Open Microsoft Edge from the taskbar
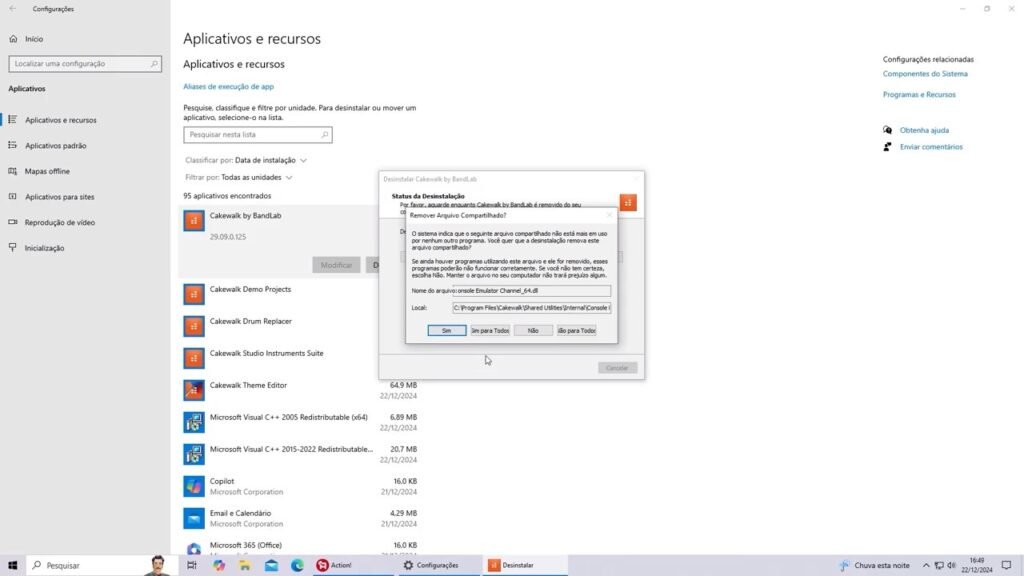 pos(297,566)
